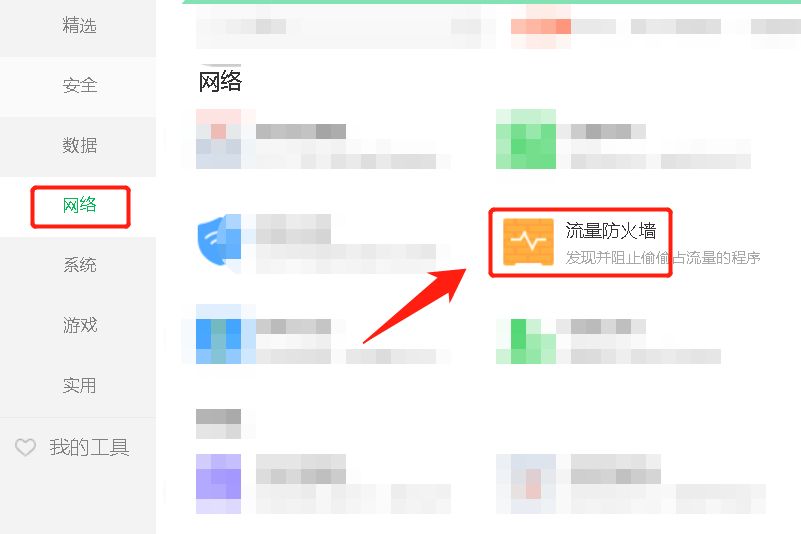Click the description 发现并阻止偷偷占流量的程序
Viewport: 801px width, 534px height.
pyautogui.click(x=663, y=258)
